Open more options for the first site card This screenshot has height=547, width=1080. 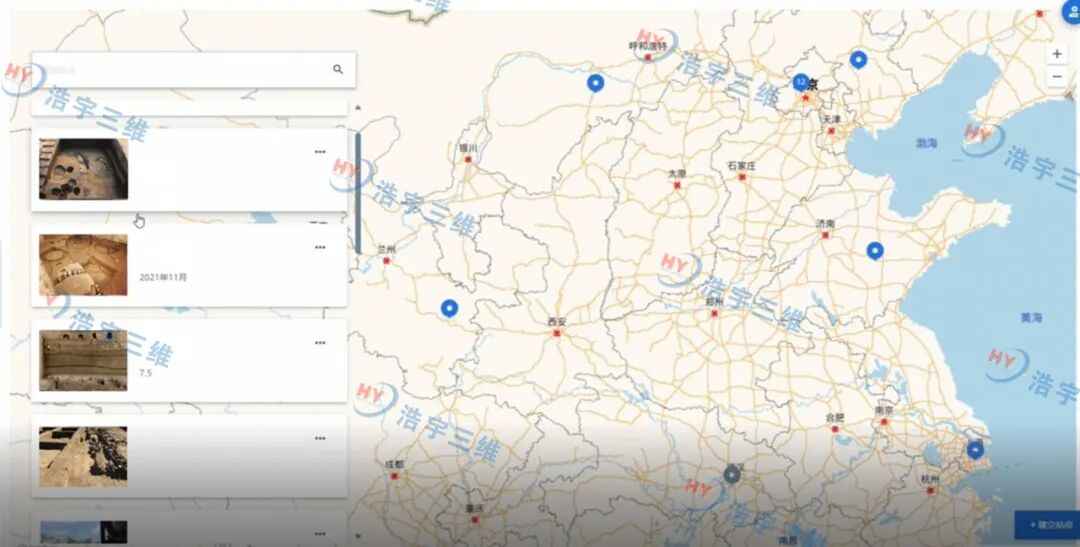(320, 152)
